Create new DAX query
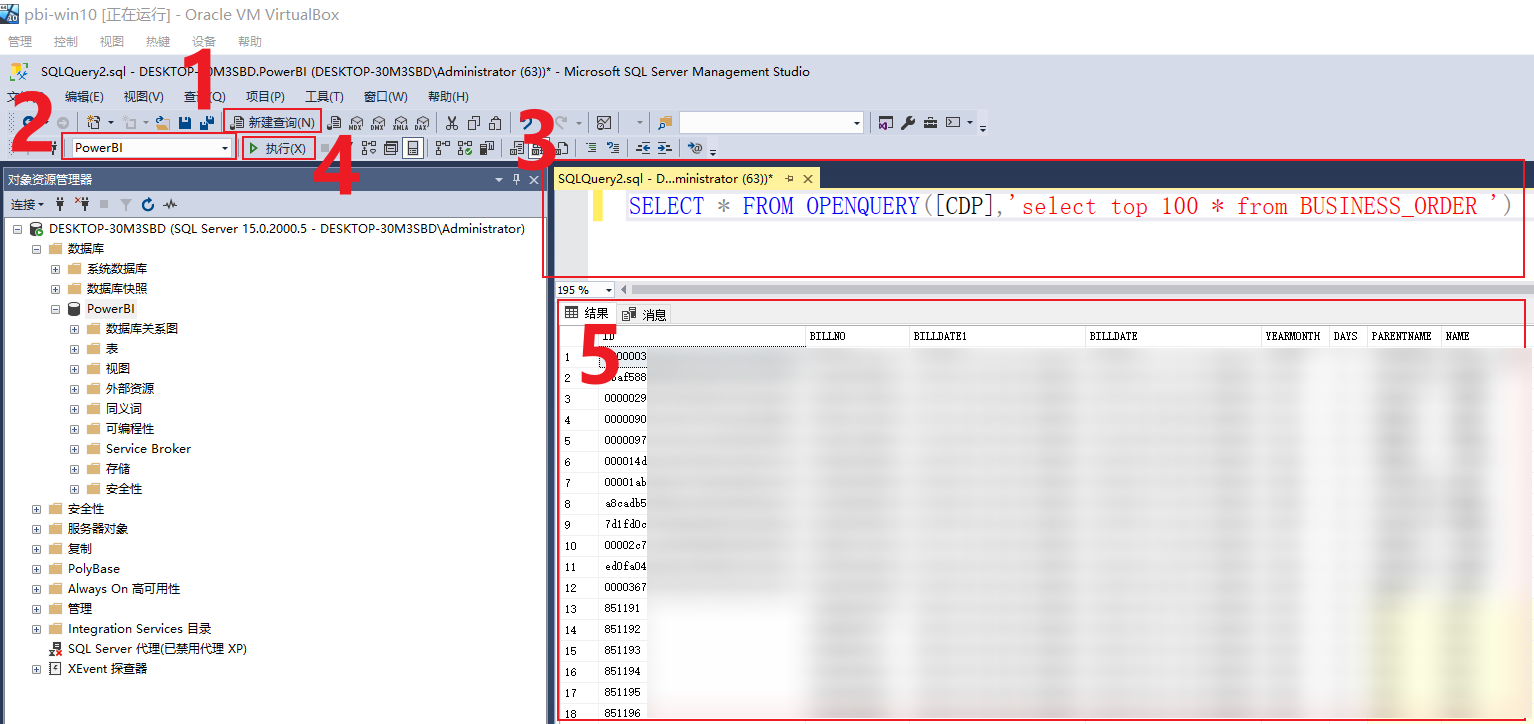 [x=422, y=123]
